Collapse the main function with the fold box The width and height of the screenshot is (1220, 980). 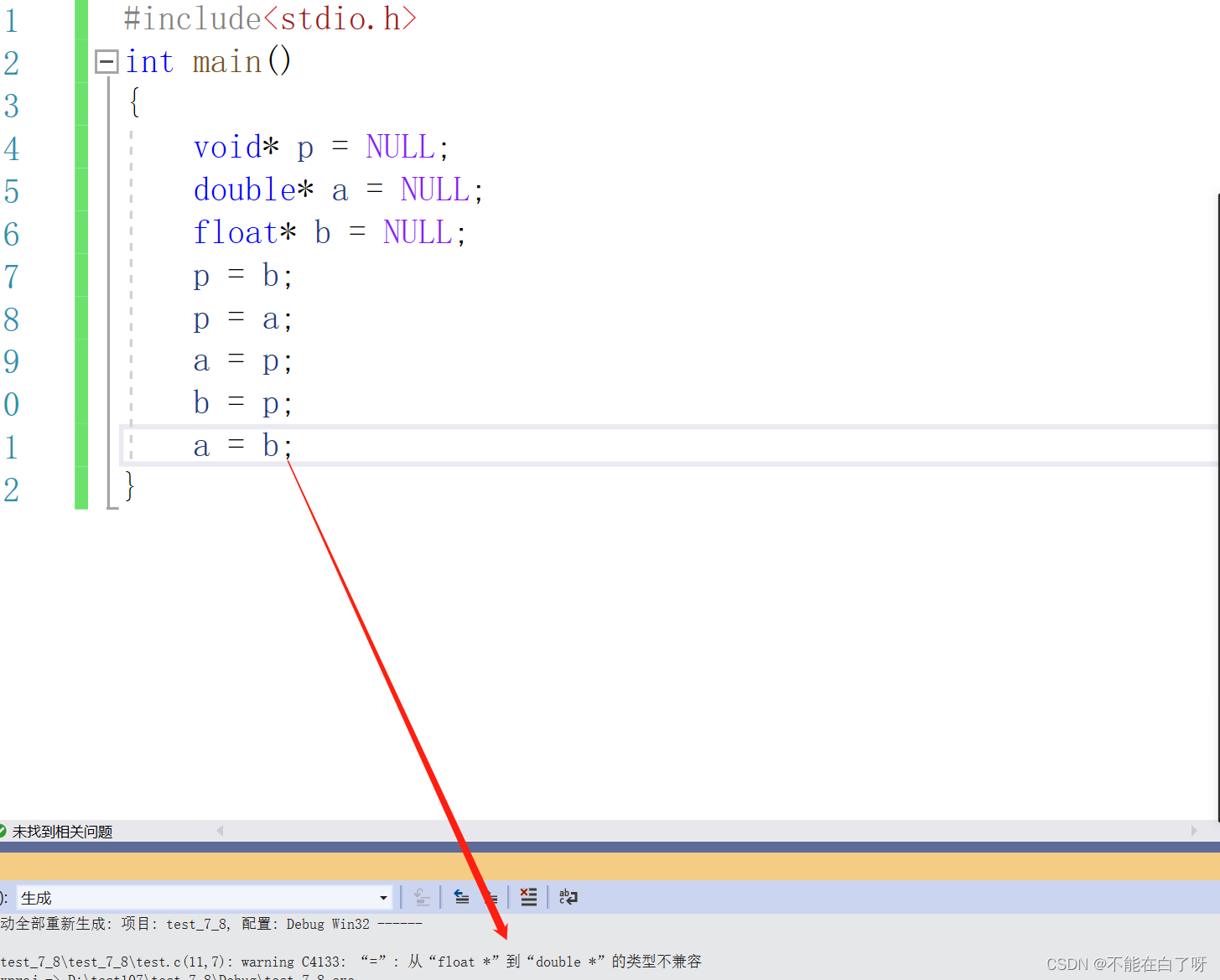pyautogui.click(x=106, y=61)
